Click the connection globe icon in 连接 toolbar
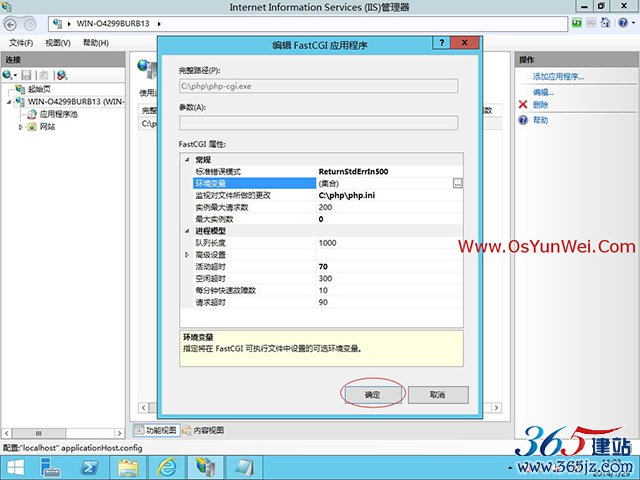 coord(7,75)
